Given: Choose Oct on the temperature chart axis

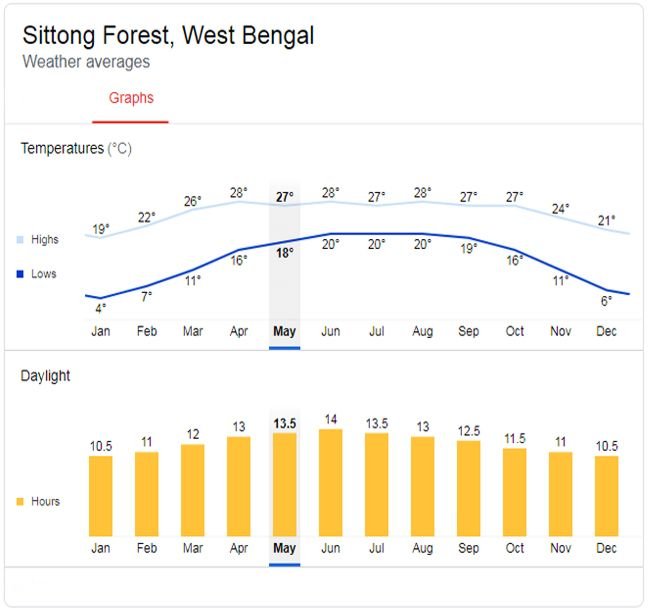Looking at the screenshot, I should (x=514, y=330).
